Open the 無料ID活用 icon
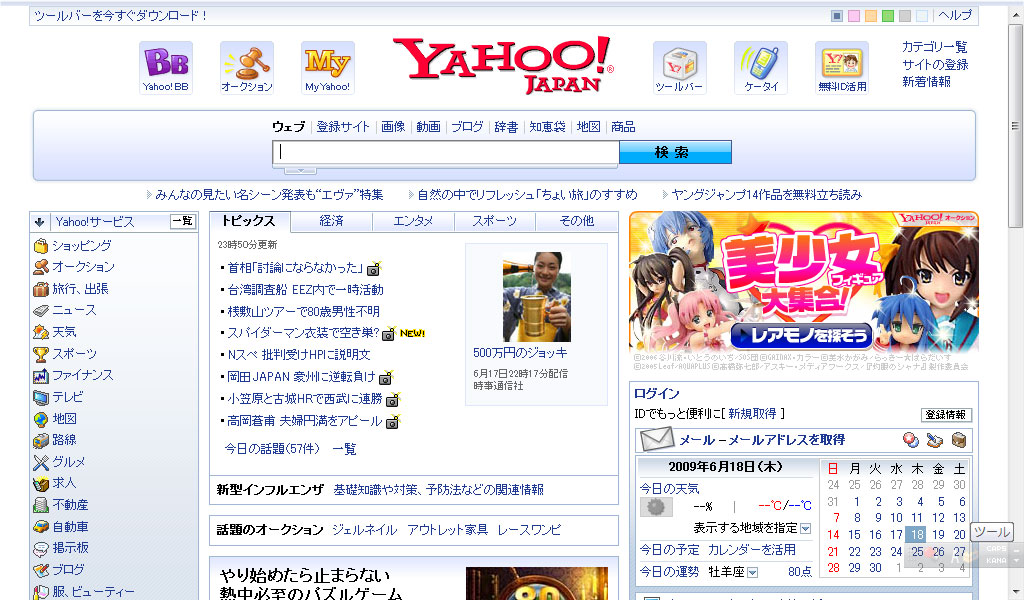Viewport: 1024px width, 600px height. click(842, 68)
